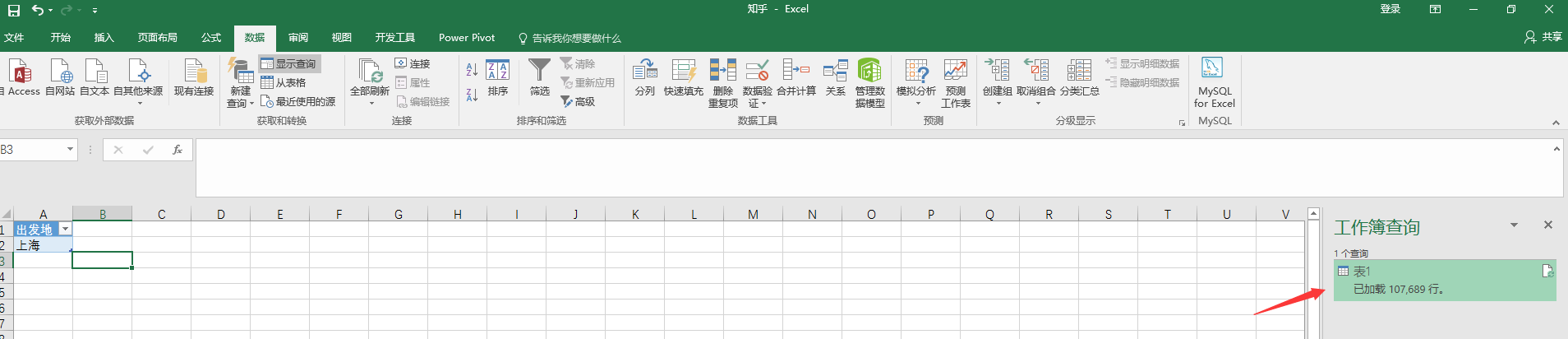Open the Sort (排序) dialog
This screenshot has width=1568, height=339.
(498, 77)
